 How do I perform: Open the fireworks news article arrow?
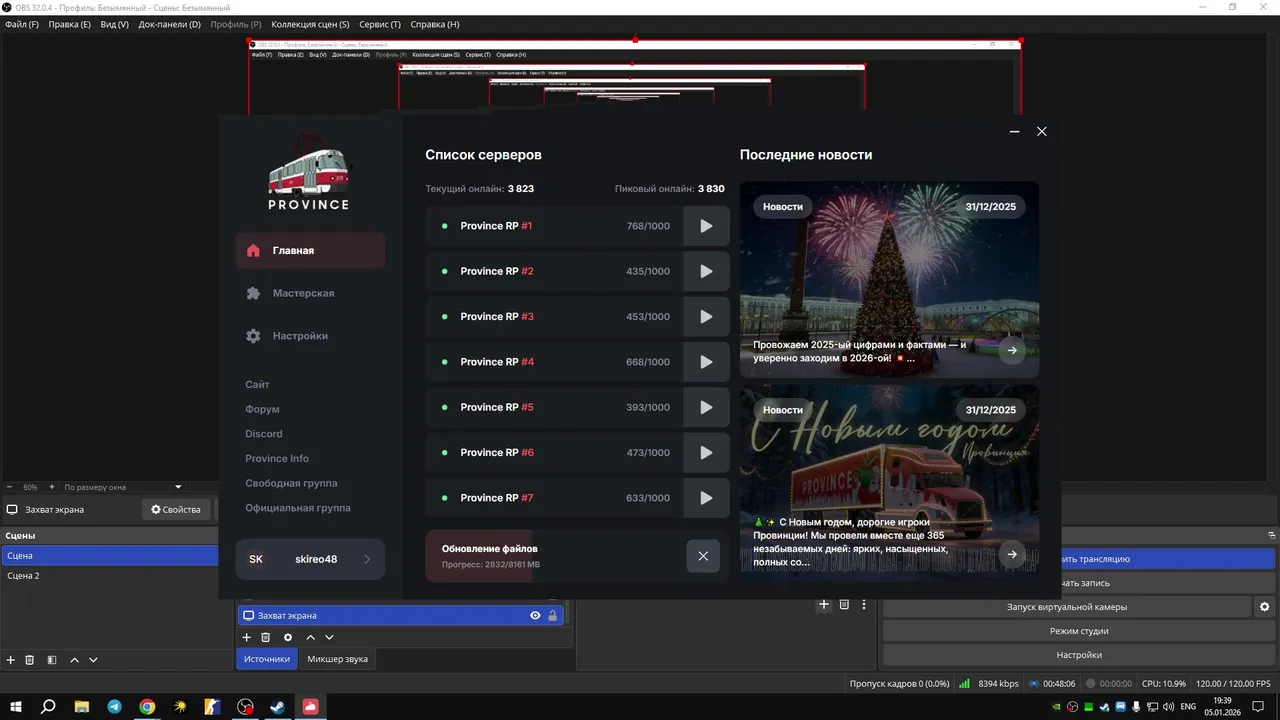[x=1012, y=350]
